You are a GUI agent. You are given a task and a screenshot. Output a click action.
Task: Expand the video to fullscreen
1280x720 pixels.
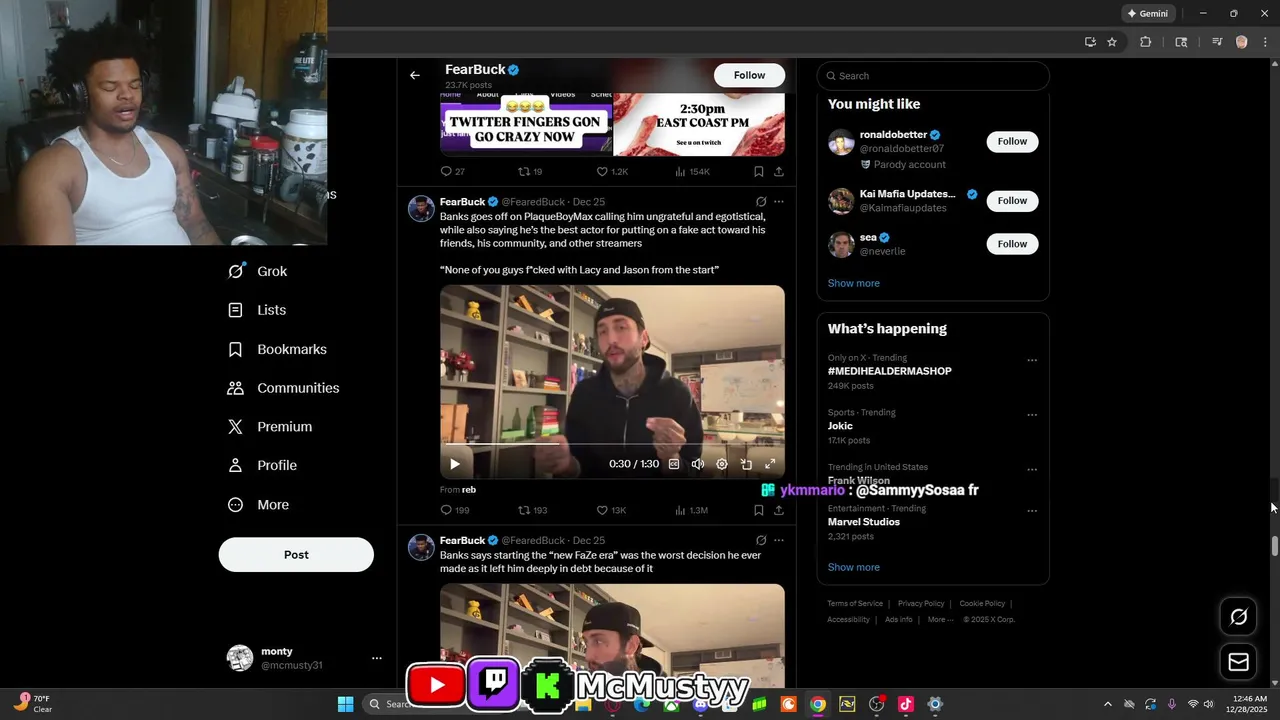coord(770,464)
